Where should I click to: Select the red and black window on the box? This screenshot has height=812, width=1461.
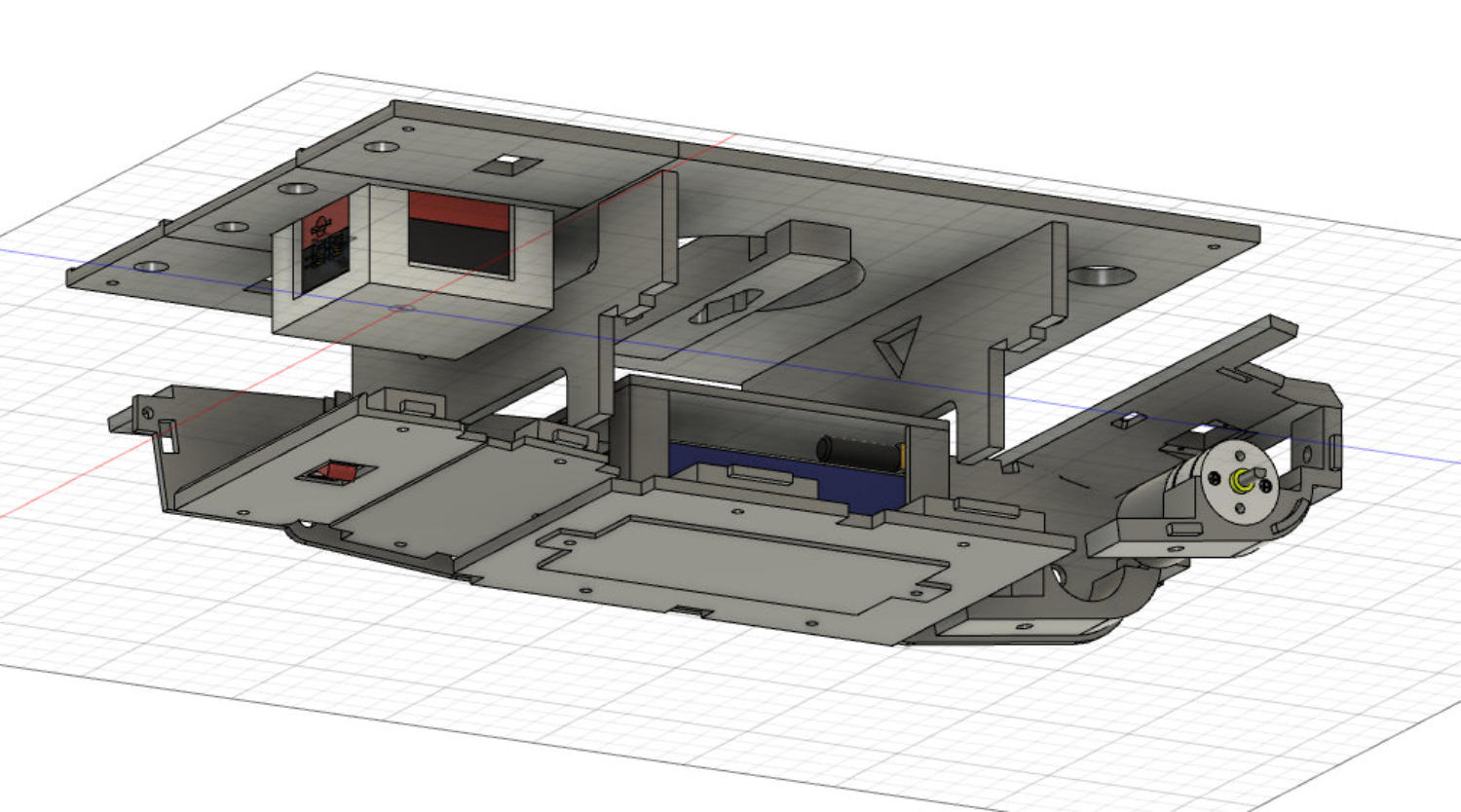pyautogui.click(x=460, y=234)
